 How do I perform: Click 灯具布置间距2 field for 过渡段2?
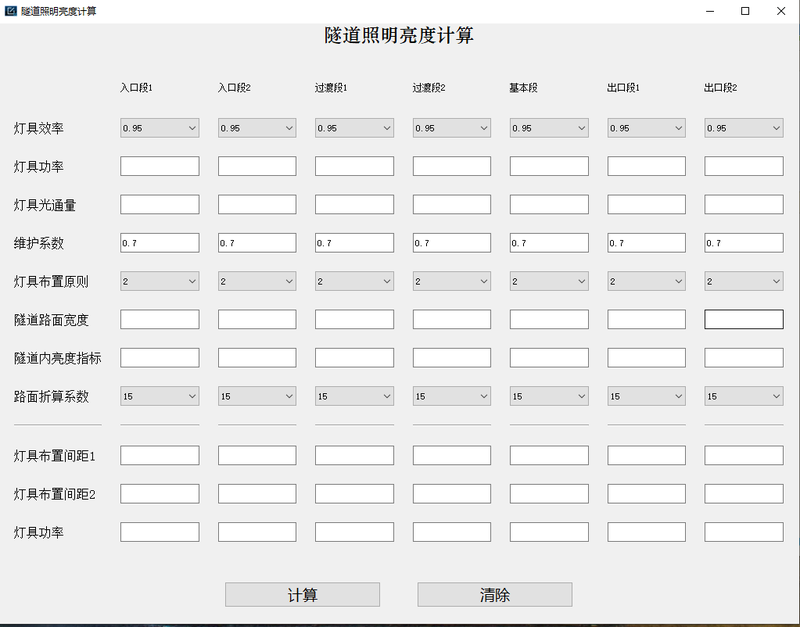pyautogui.click(x=452, y=494)
